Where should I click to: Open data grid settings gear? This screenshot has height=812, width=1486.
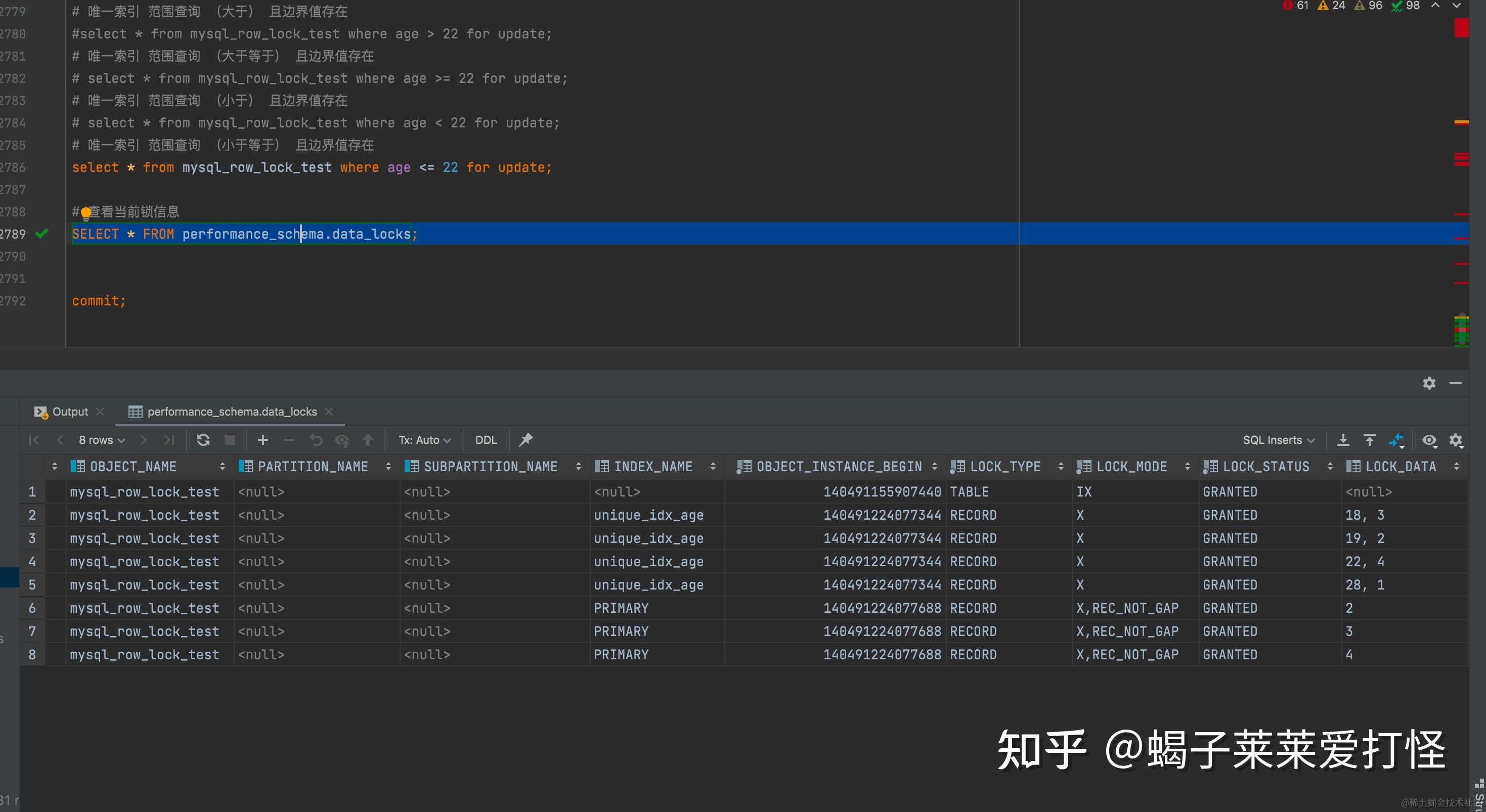[1457, 439]
